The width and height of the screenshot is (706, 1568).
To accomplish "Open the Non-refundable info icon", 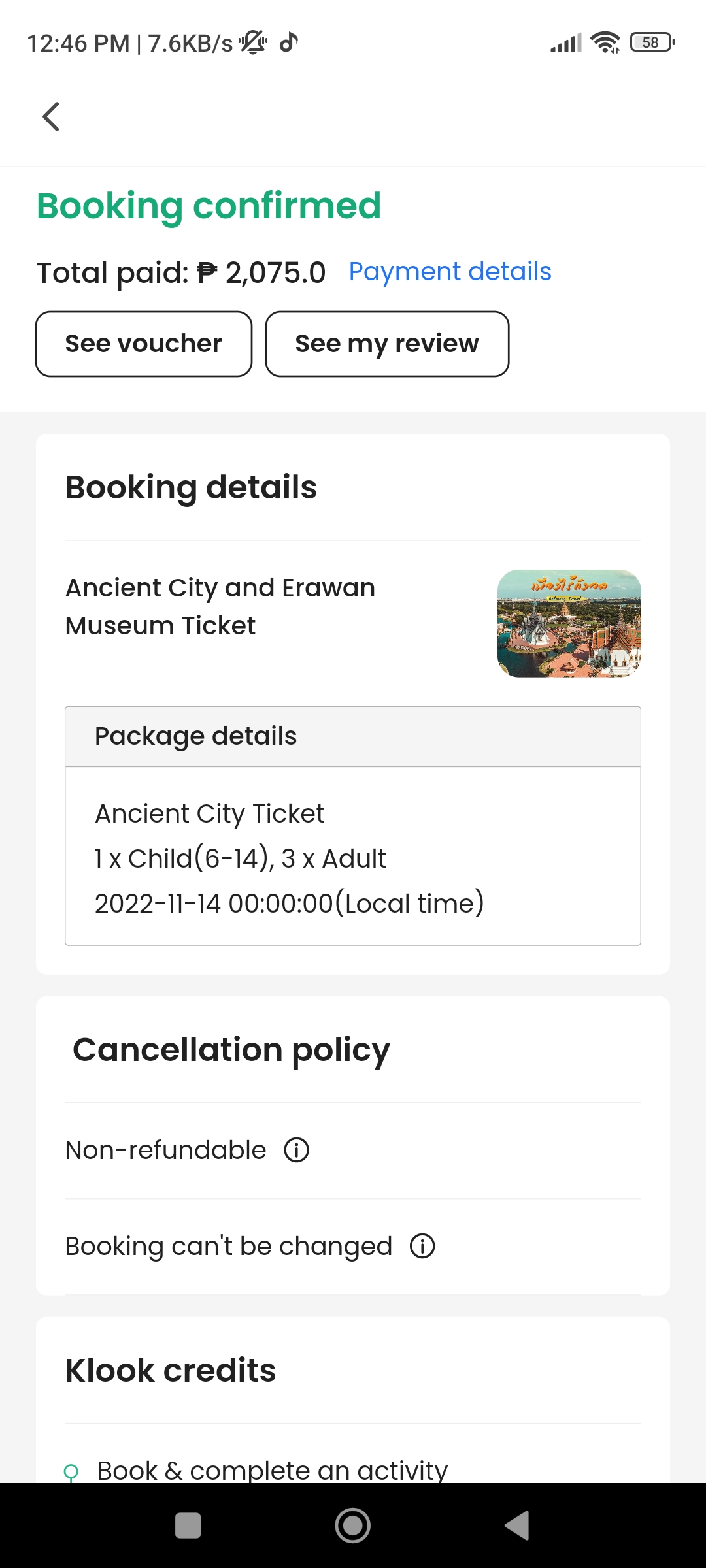I will [296, 1150].
